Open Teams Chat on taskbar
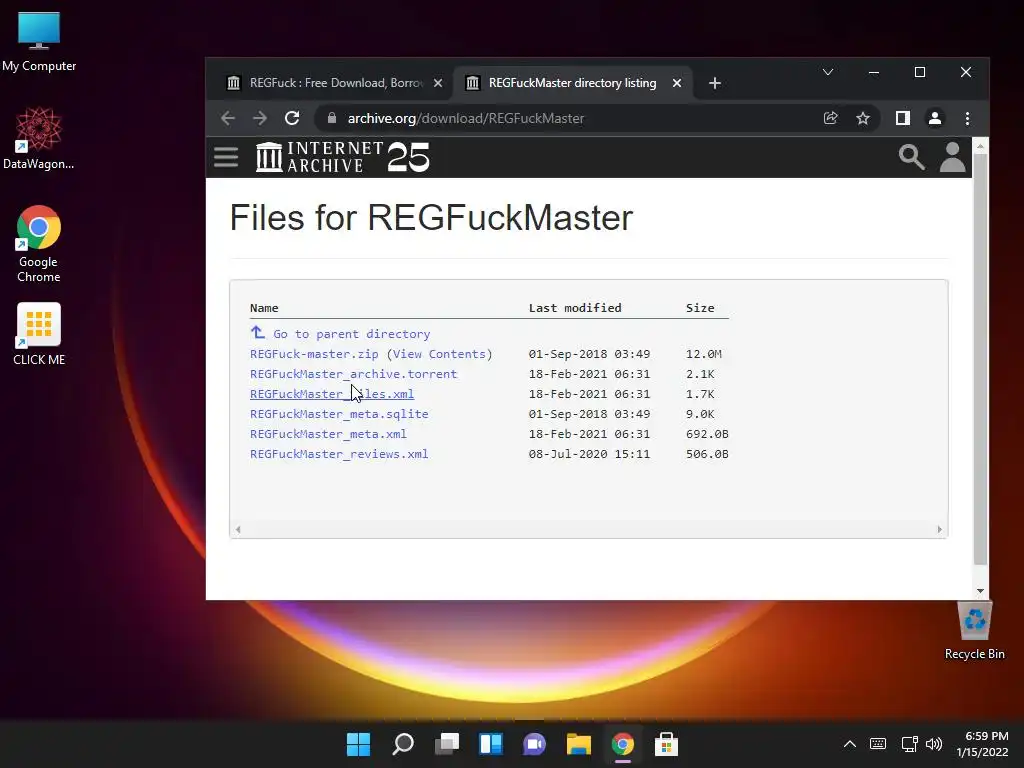 click(x=535, y=744)
